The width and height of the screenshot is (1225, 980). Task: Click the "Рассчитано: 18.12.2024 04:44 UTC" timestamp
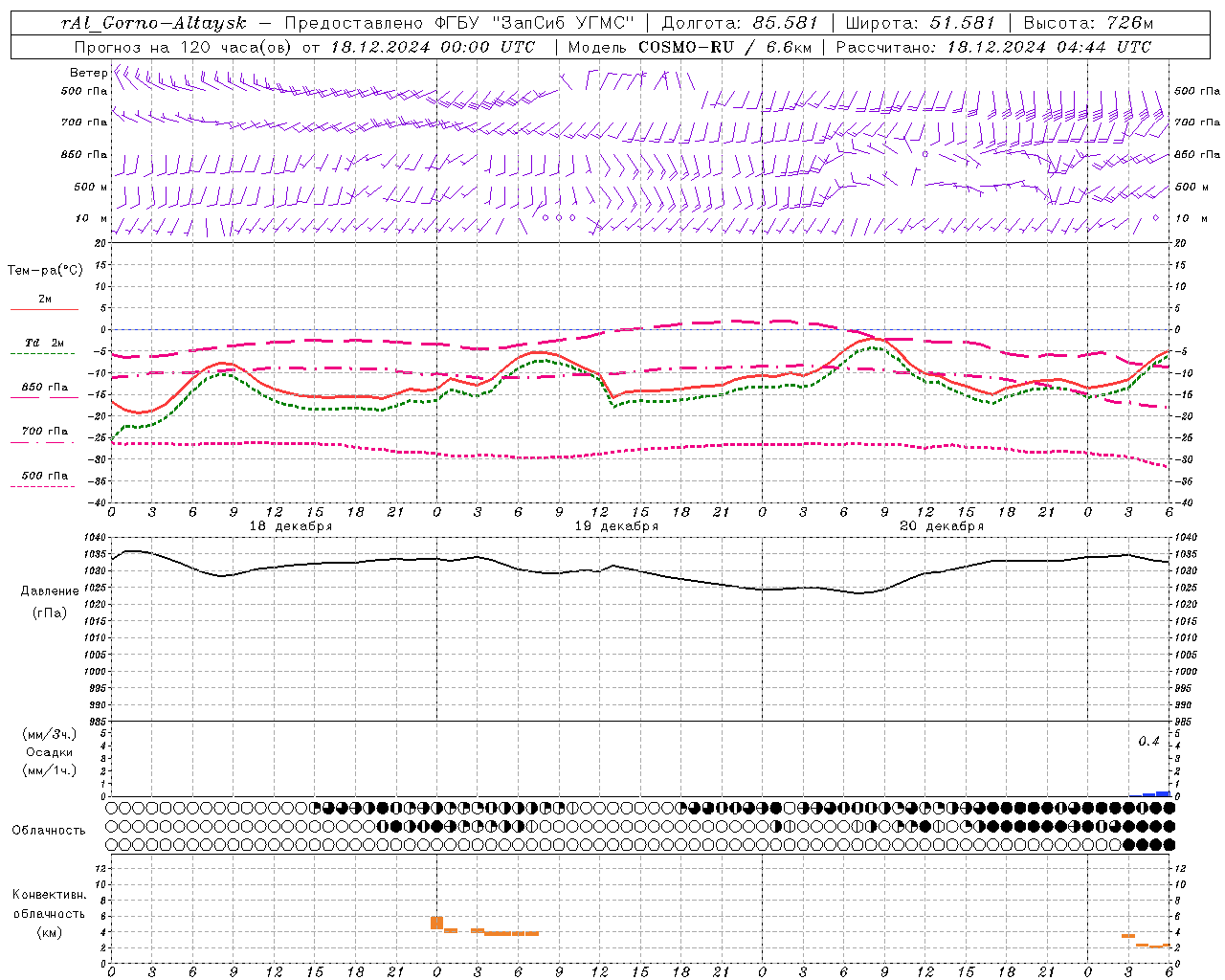tap(993, 47)
